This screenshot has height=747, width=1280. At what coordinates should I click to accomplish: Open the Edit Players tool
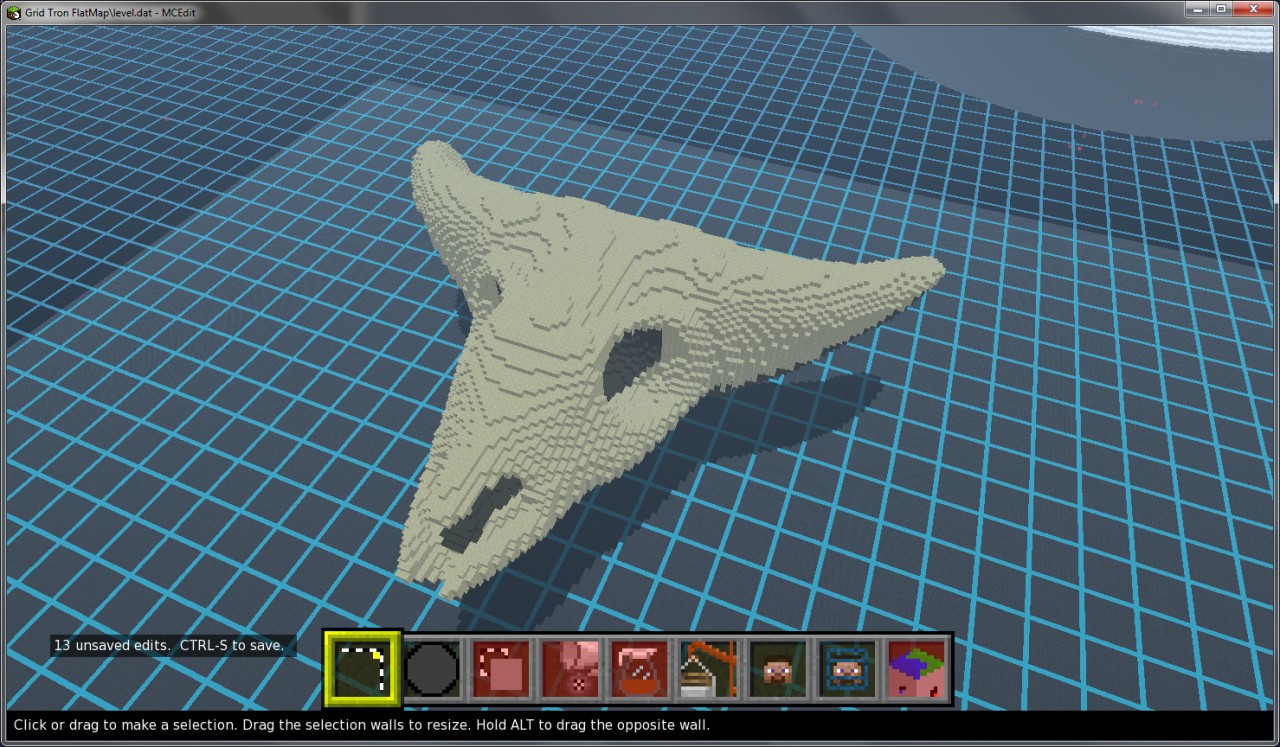click(x=778, y=668)
